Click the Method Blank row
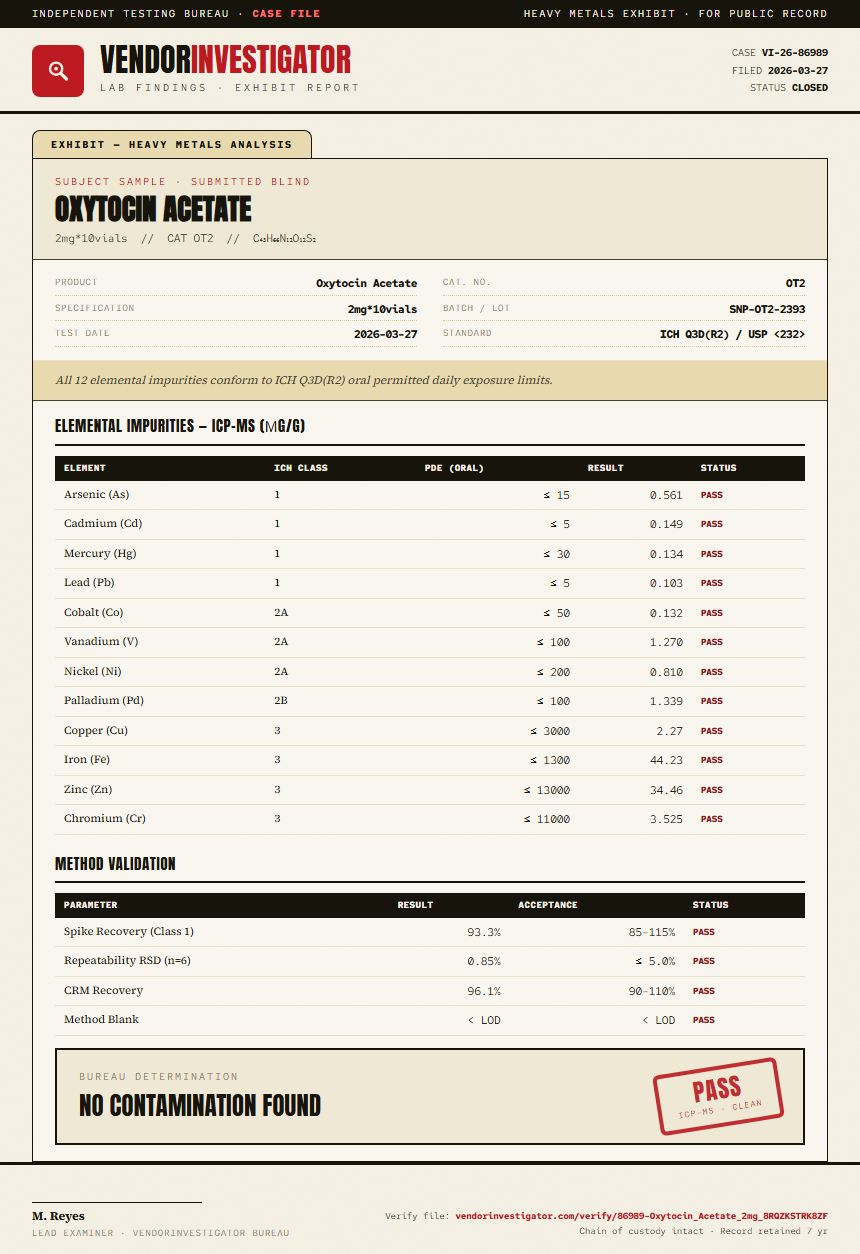860x1254 pixels. (430, 1020)
